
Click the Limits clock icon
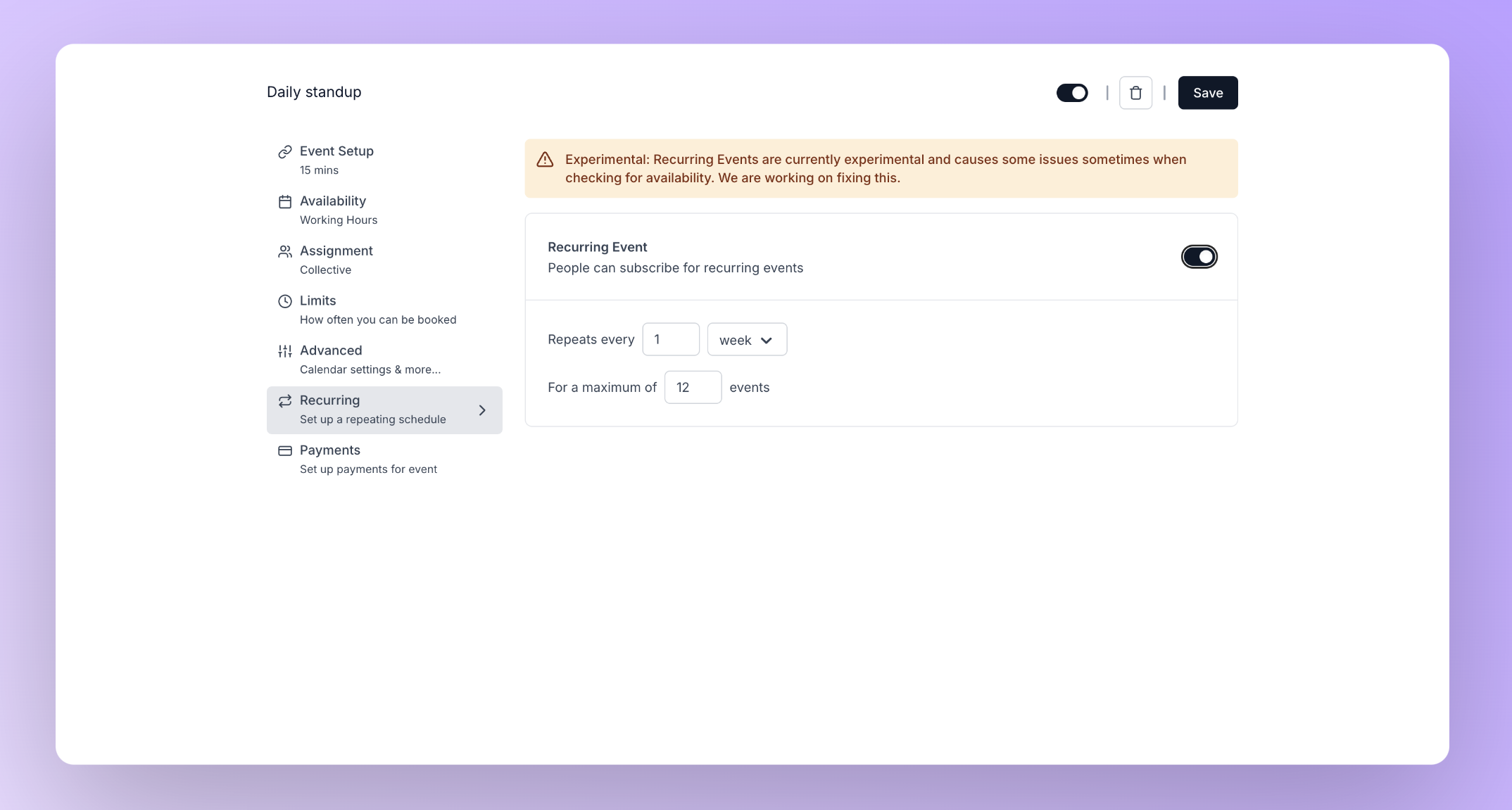[284, 300]
